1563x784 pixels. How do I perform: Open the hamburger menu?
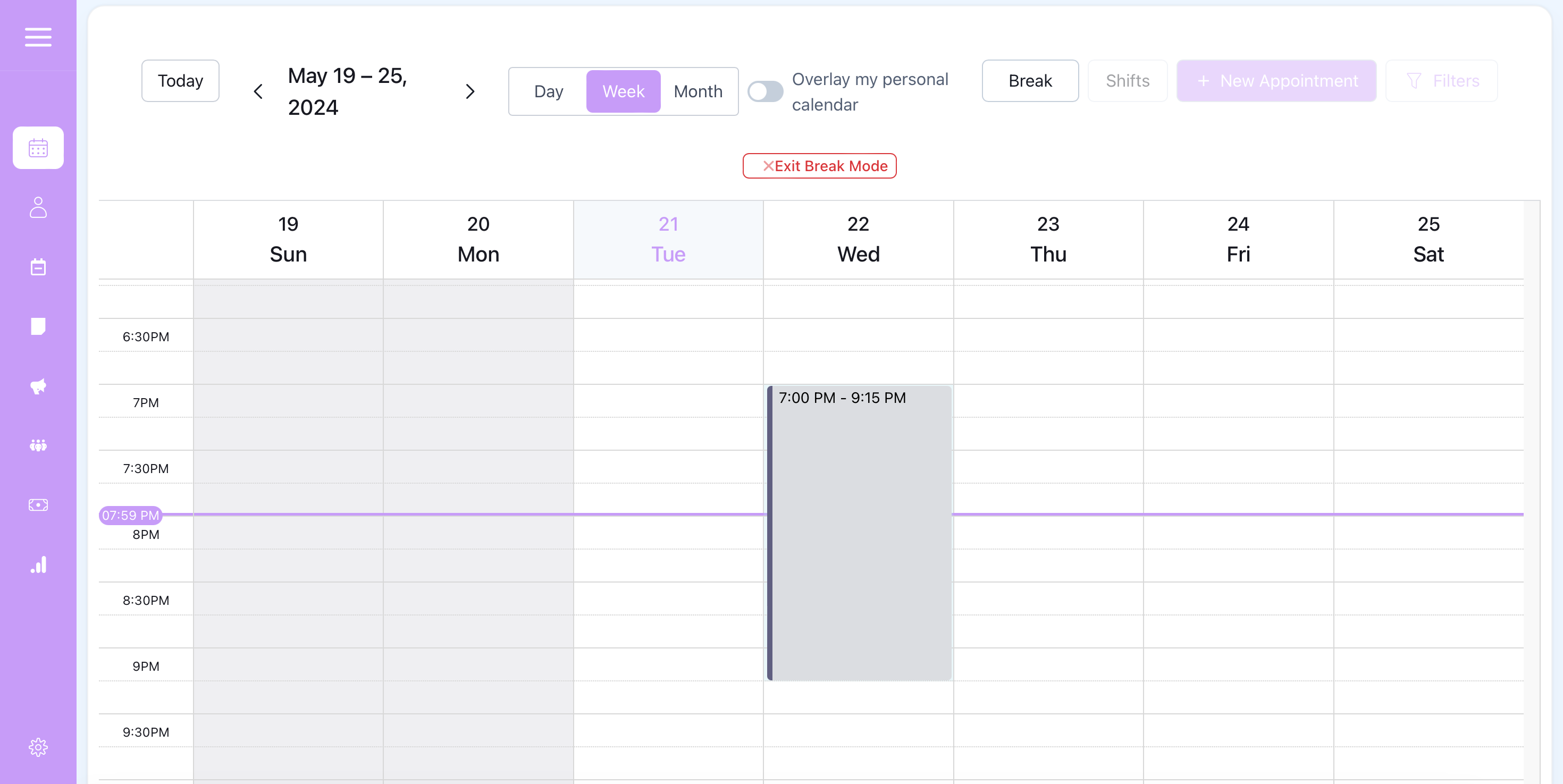(38, 37)
